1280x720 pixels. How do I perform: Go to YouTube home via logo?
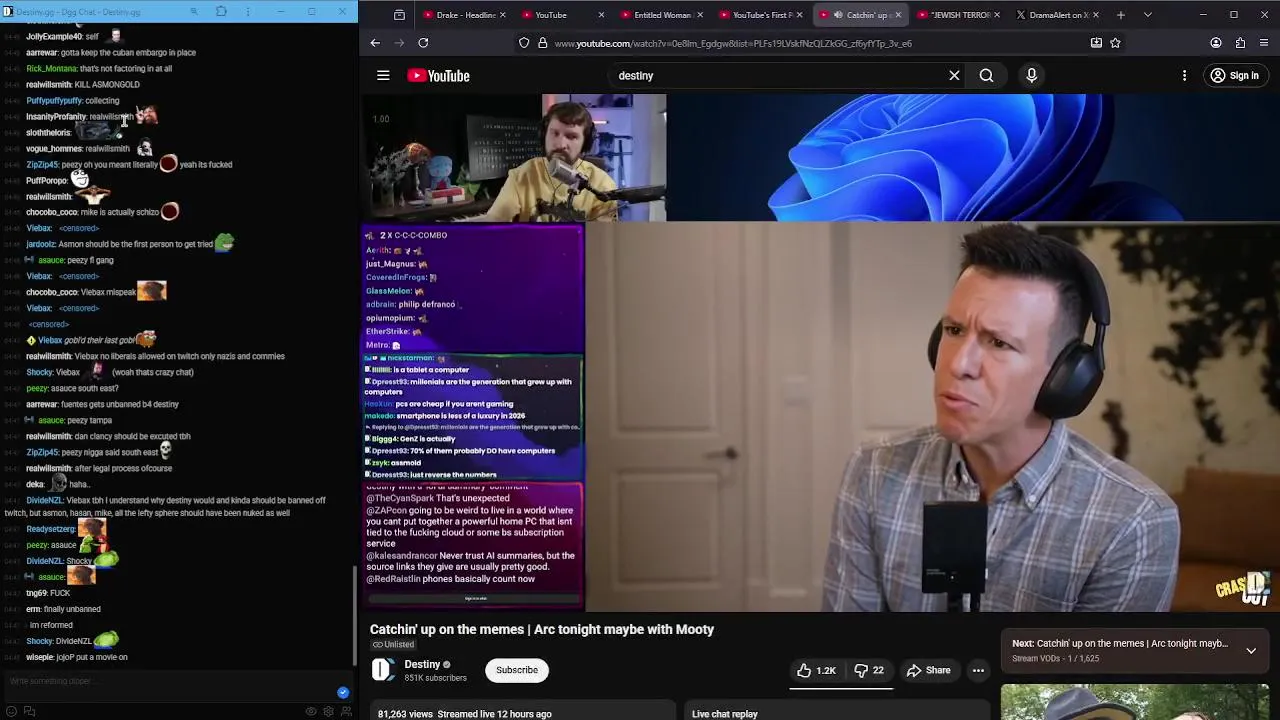(x=438, y=76)
